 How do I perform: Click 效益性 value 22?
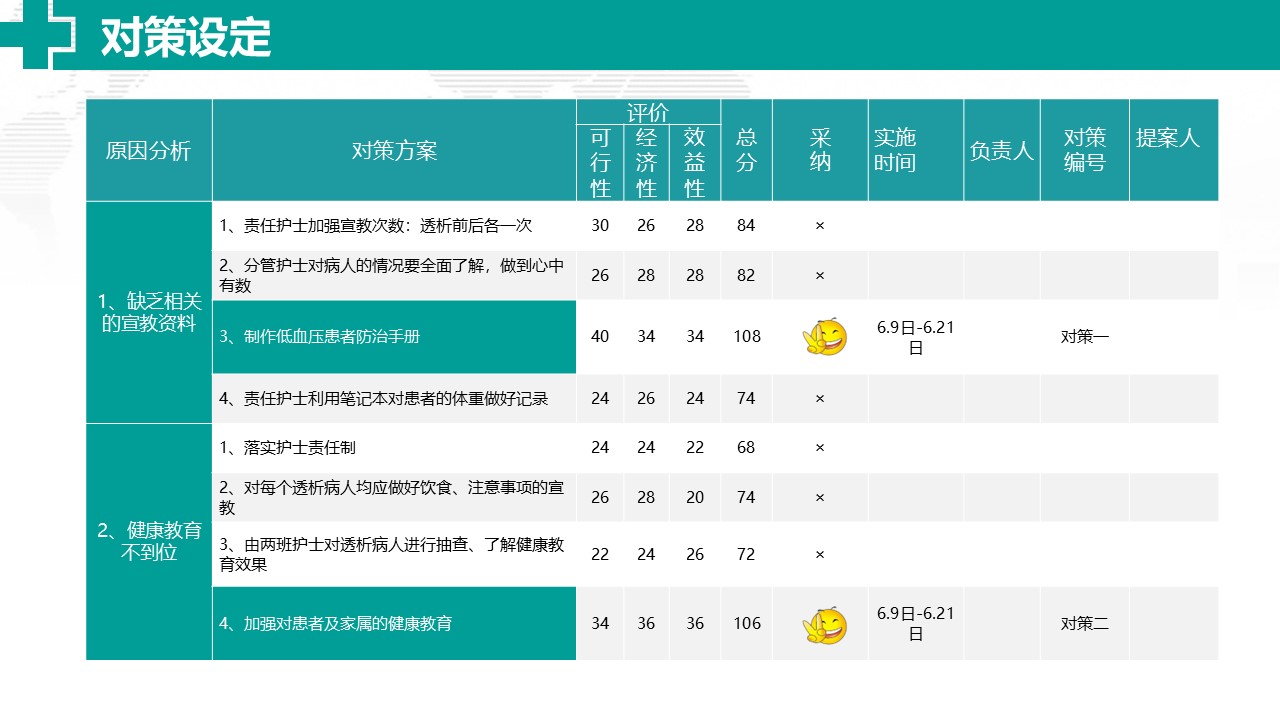[695, 448]
